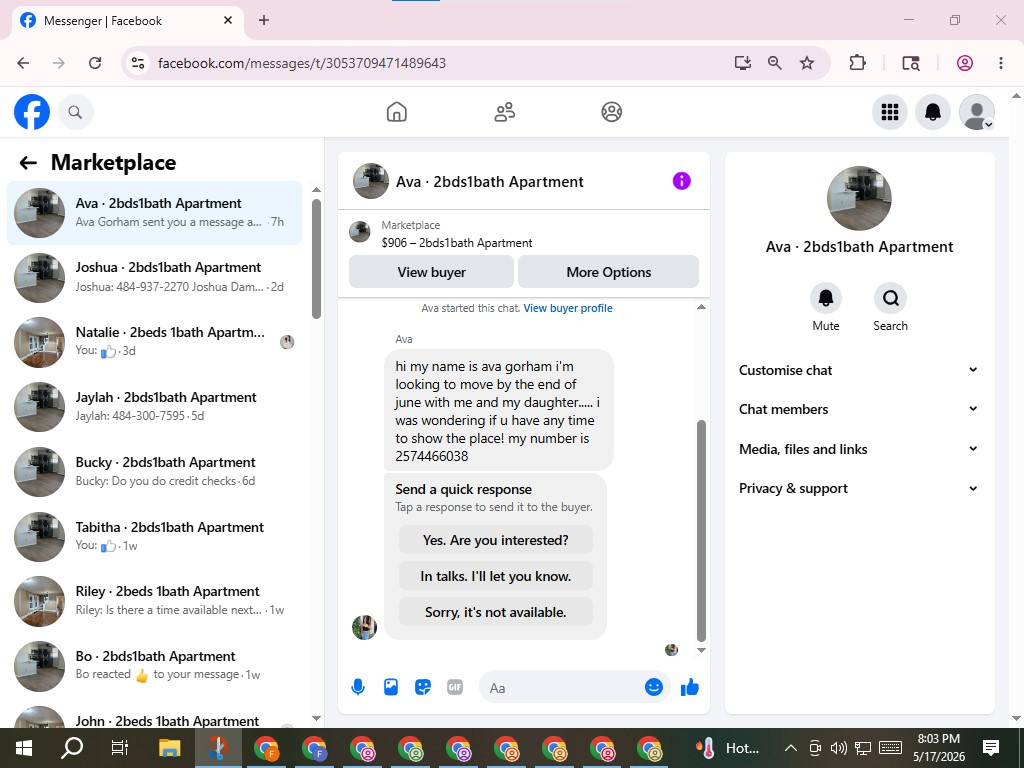Click Ava's small avatar beside quick responses
The image size is (1024, 768).
(364, 628)
